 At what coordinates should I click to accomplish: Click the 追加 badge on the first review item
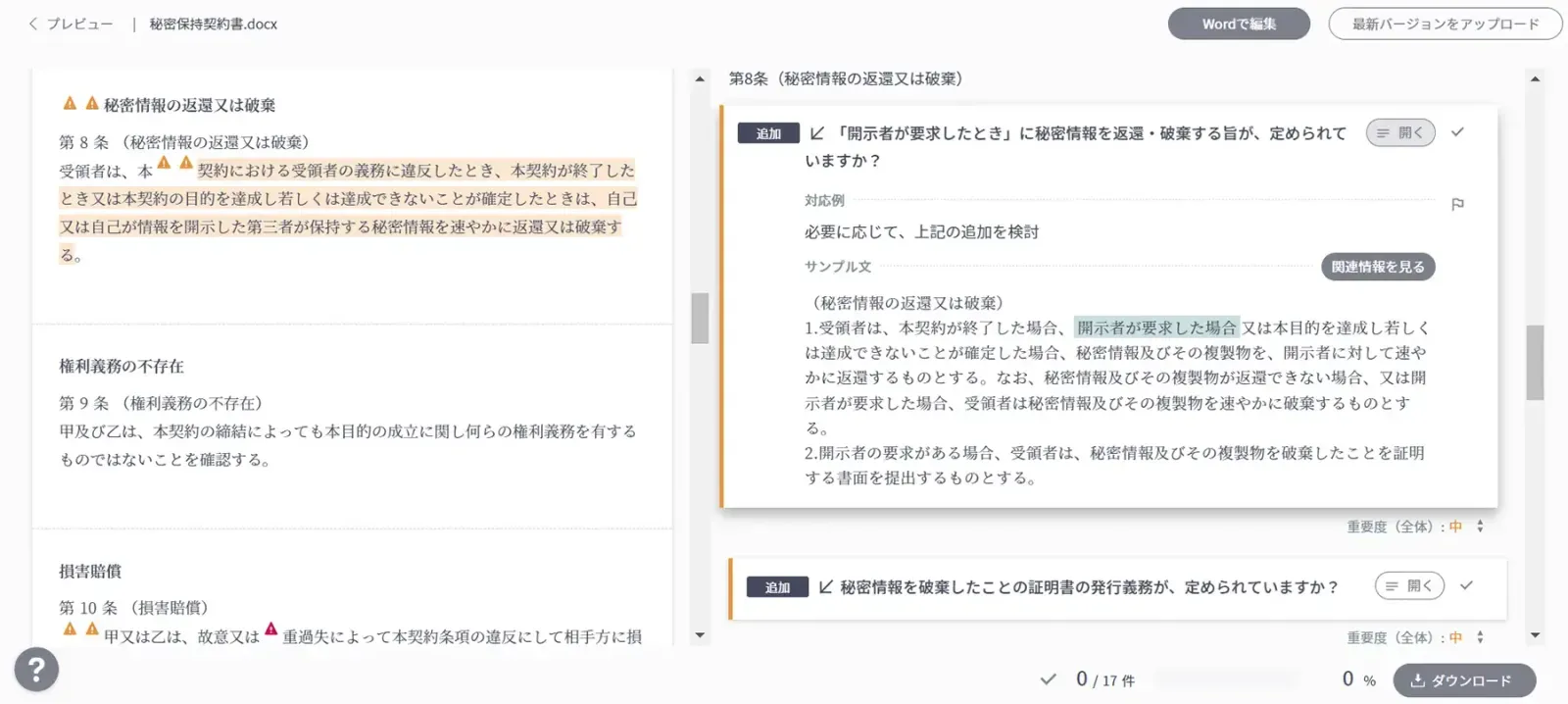click(768, 133)
